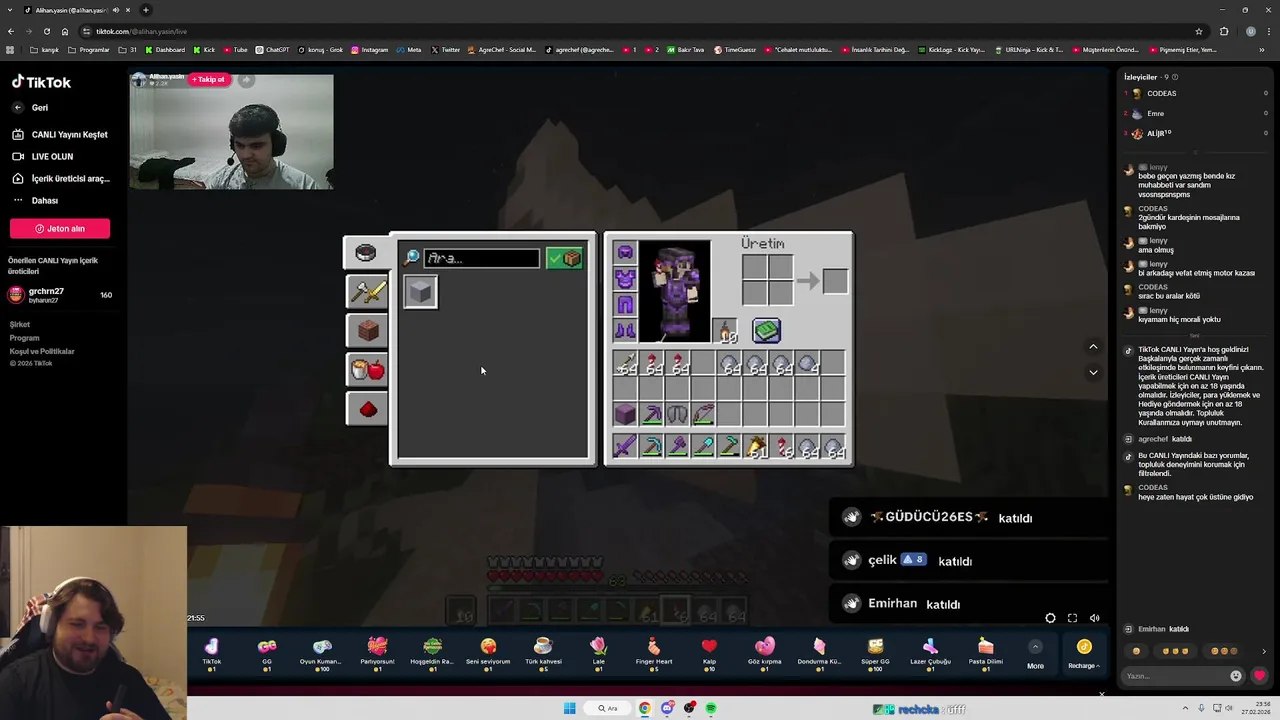Expand More gifts in gift bar

pos(1035,654)
